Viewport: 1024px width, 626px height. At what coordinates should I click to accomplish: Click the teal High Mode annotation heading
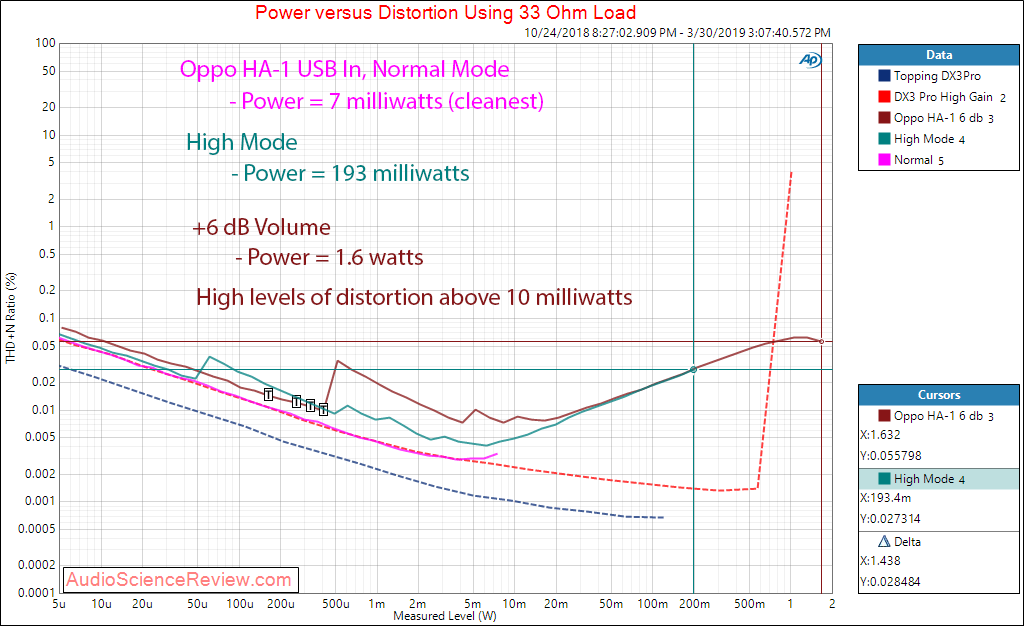242,142
